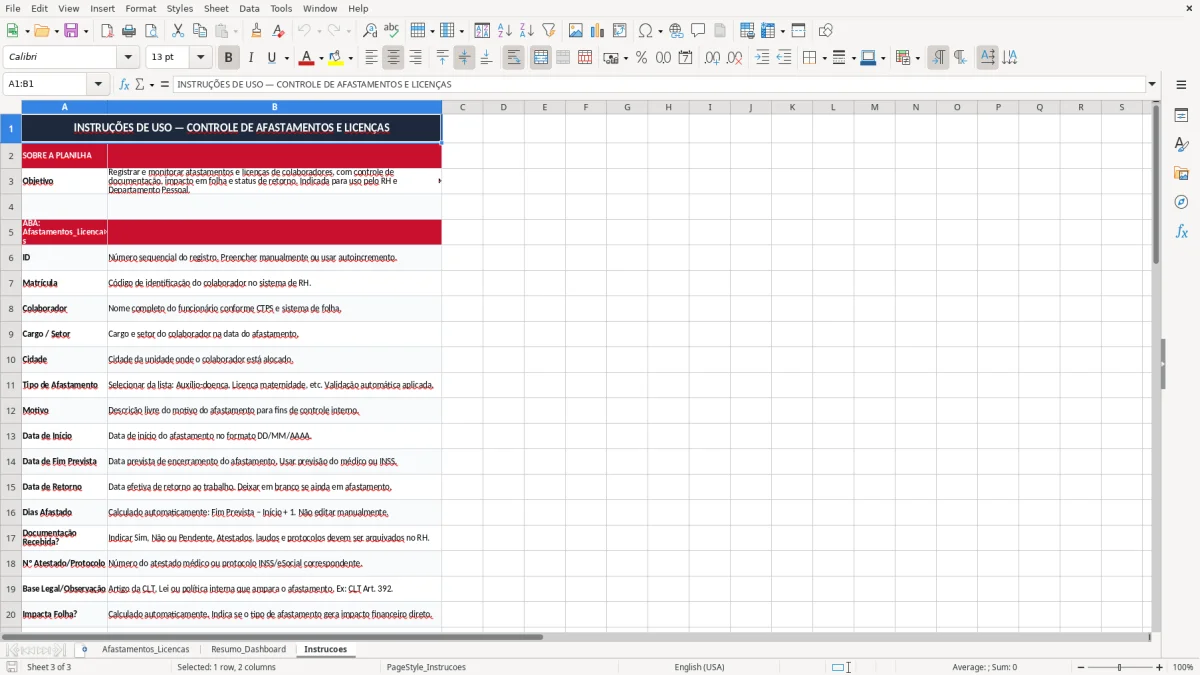Toggle Wrap Text
This screenshot has width=1200, height=675.
tap(513, 58)
